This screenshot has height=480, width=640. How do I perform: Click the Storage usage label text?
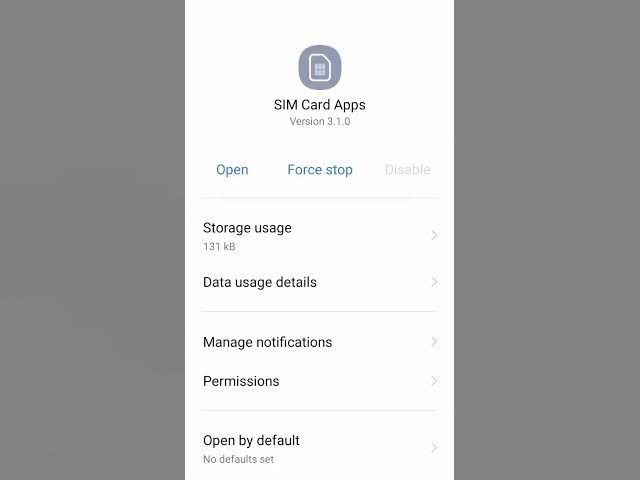tap(247, 228)
